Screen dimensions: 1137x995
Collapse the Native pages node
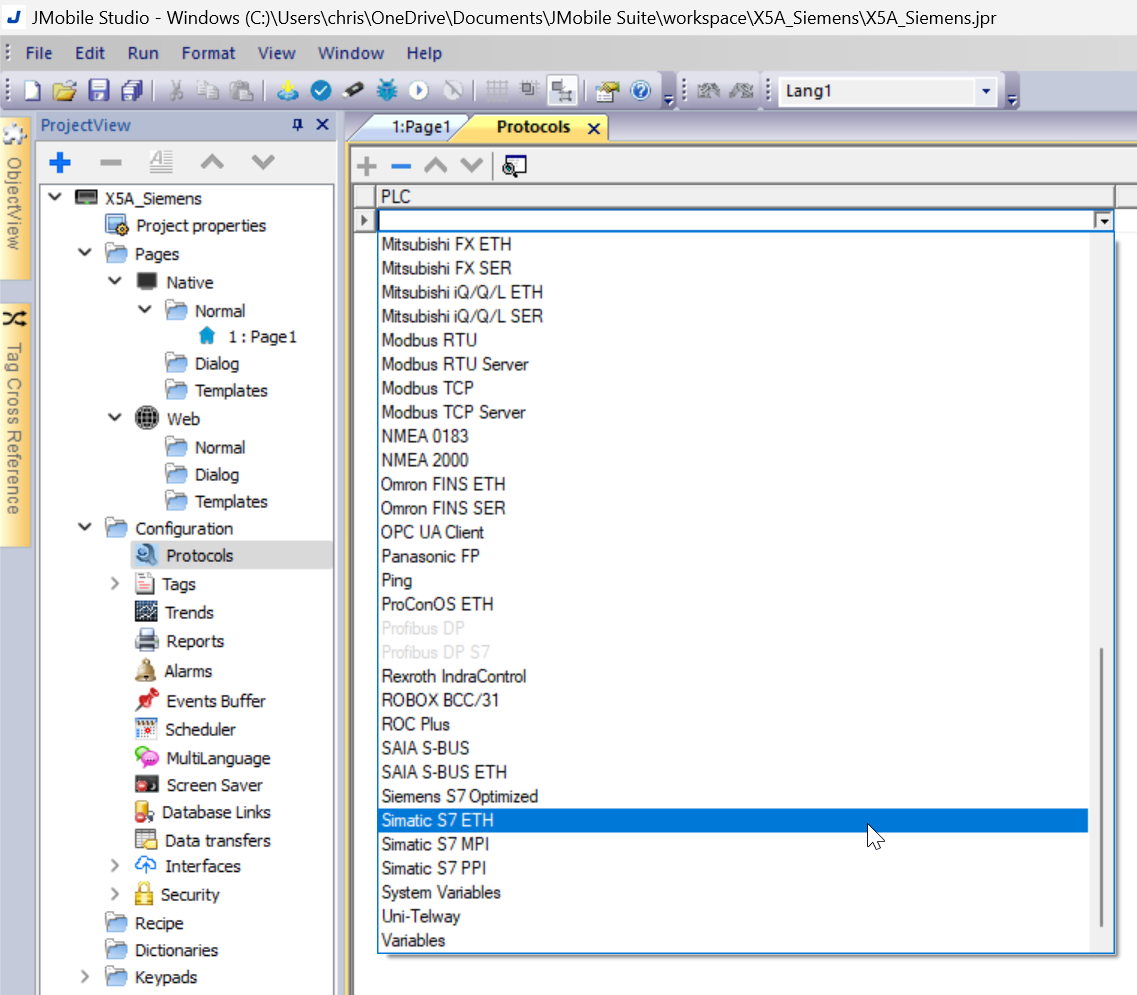coord(115,281)
